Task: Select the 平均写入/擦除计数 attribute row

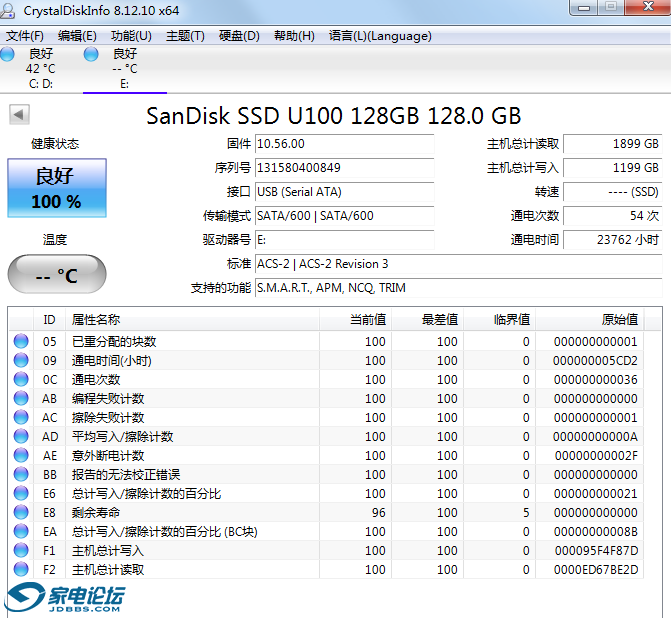Action: [326, 436]
